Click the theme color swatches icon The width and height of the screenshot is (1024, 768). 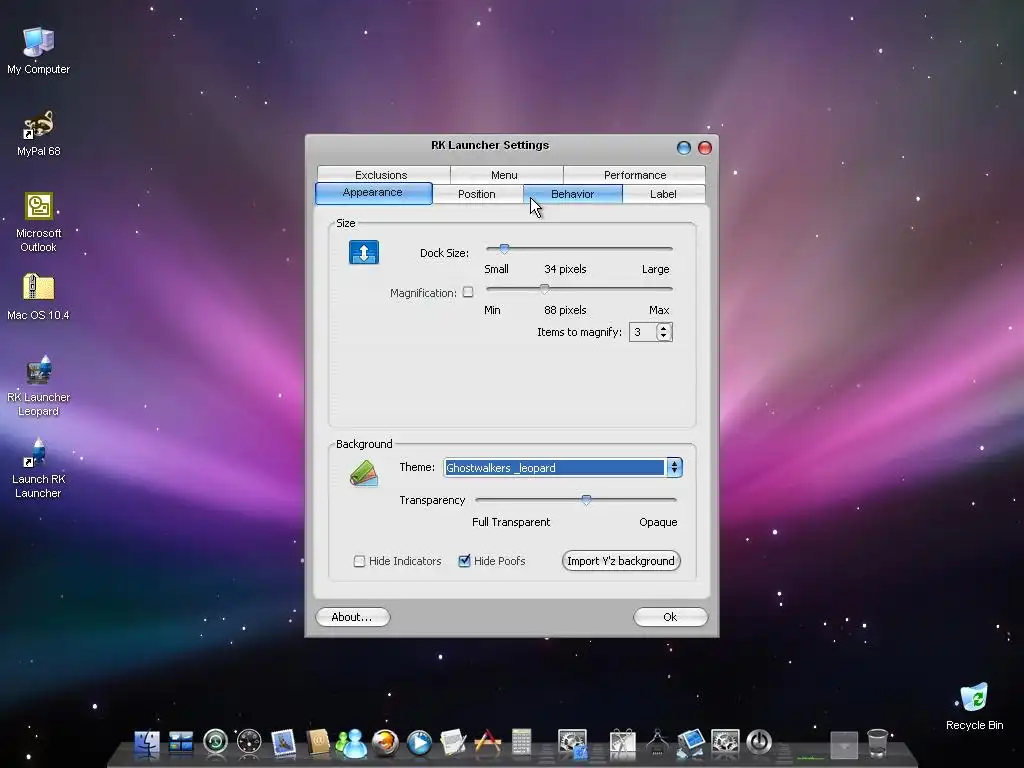pyautogui.click(x=364, y=473)
